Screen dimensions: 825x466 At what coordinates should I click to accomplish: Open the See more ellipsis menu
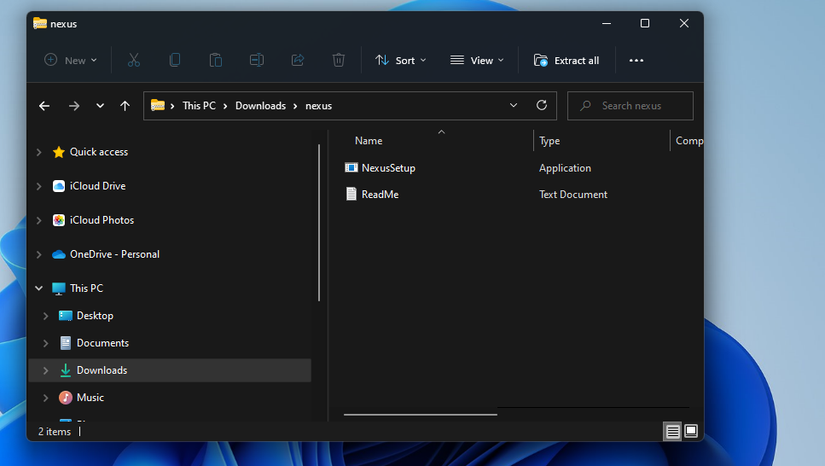tap(636, 60)
